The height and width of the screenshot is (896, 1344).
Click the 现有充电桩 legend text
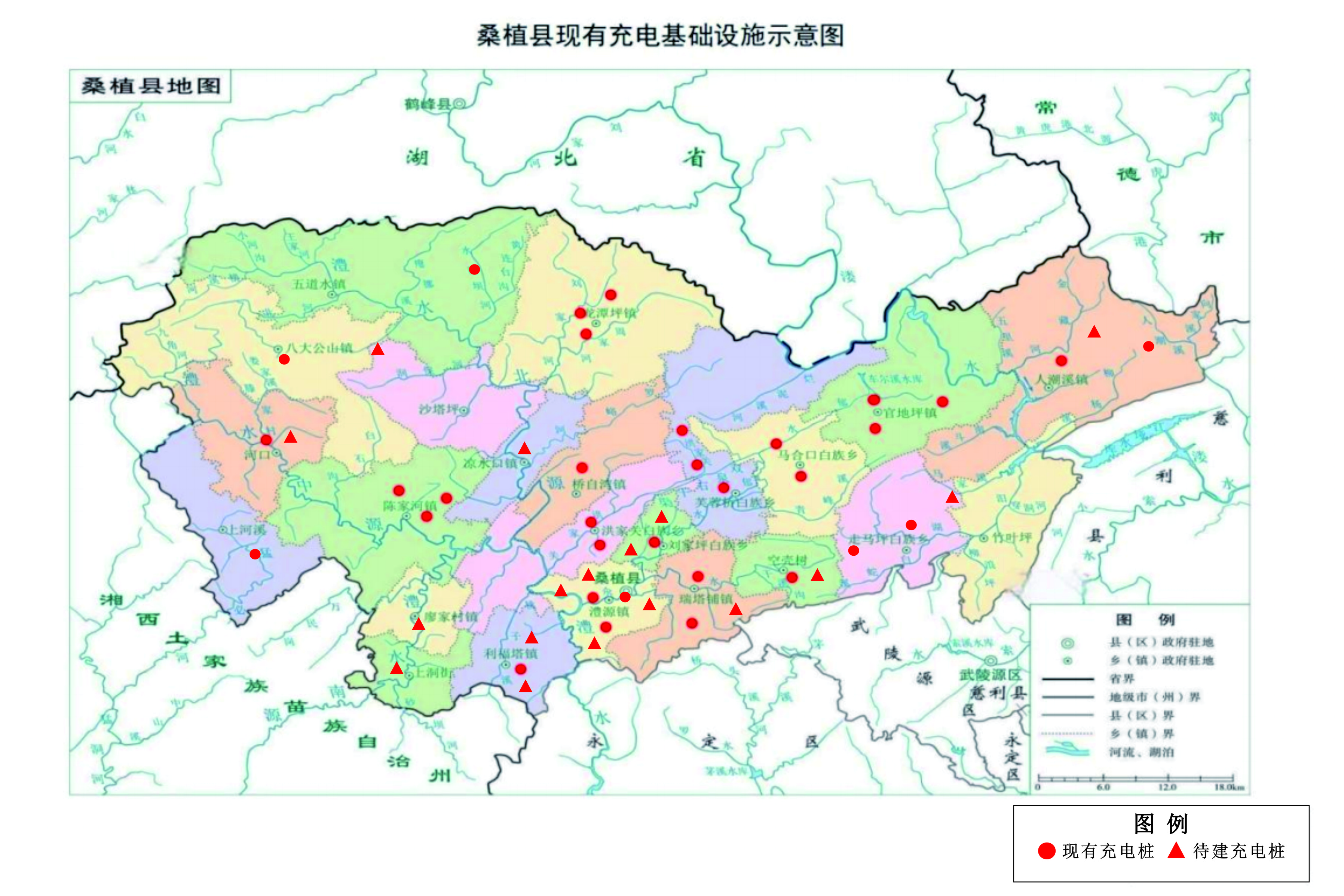[x=1108, y=851]
